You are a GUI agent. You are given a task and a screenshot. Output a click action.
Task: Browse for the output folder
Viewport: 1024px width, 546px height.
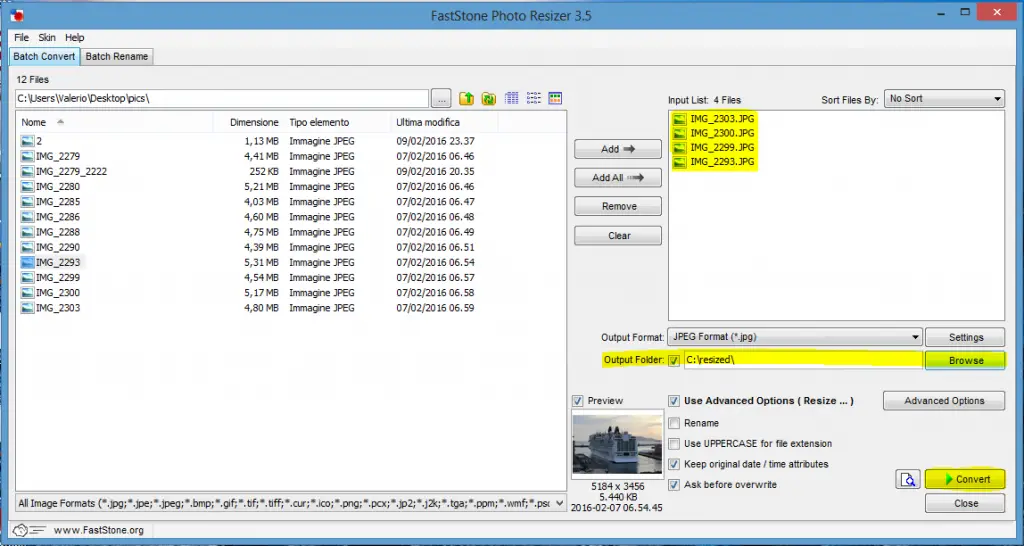click(965, 361)
